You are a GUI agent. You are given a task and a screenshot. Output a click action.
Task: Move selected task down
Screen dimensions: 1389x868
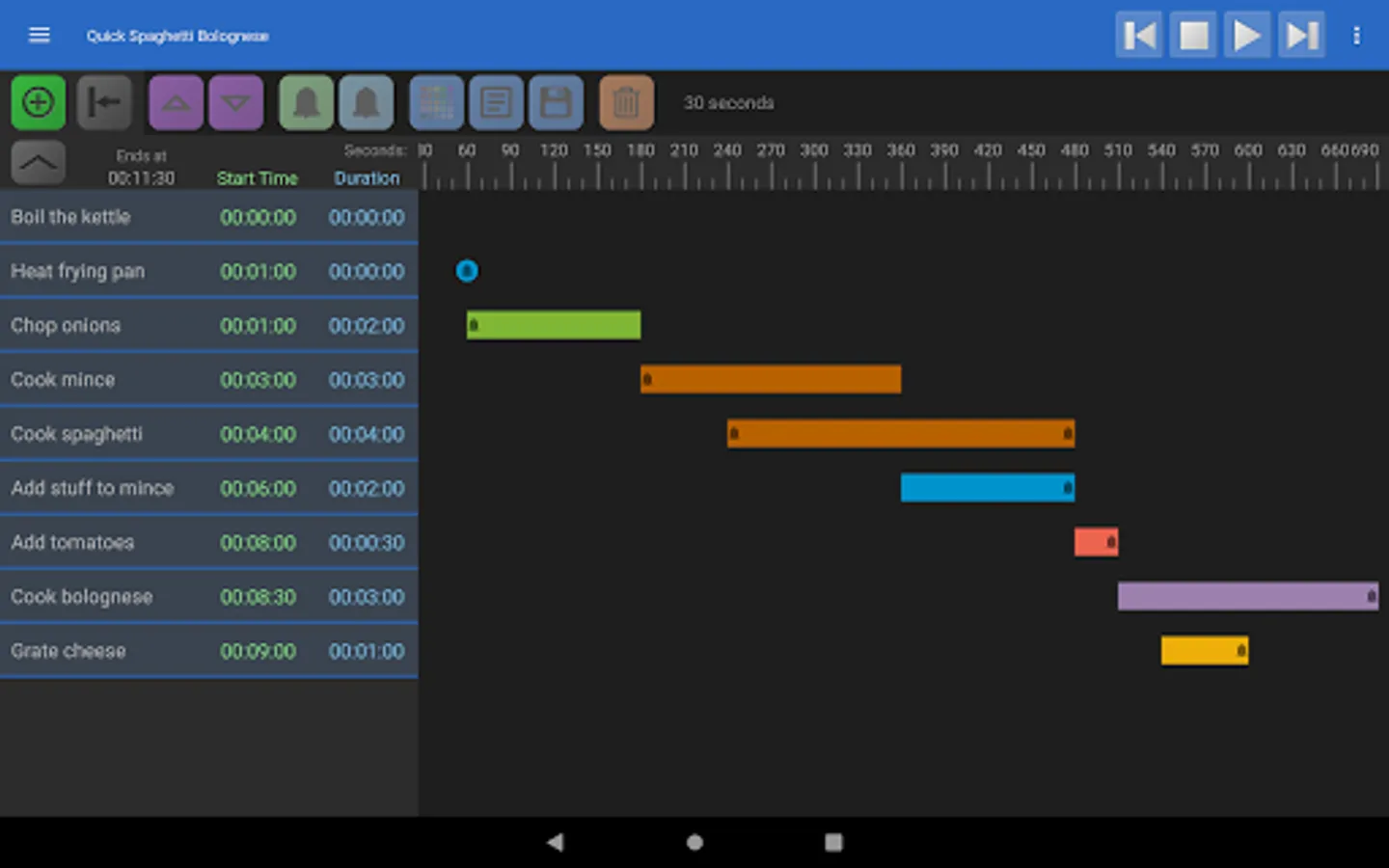[236, 102]
